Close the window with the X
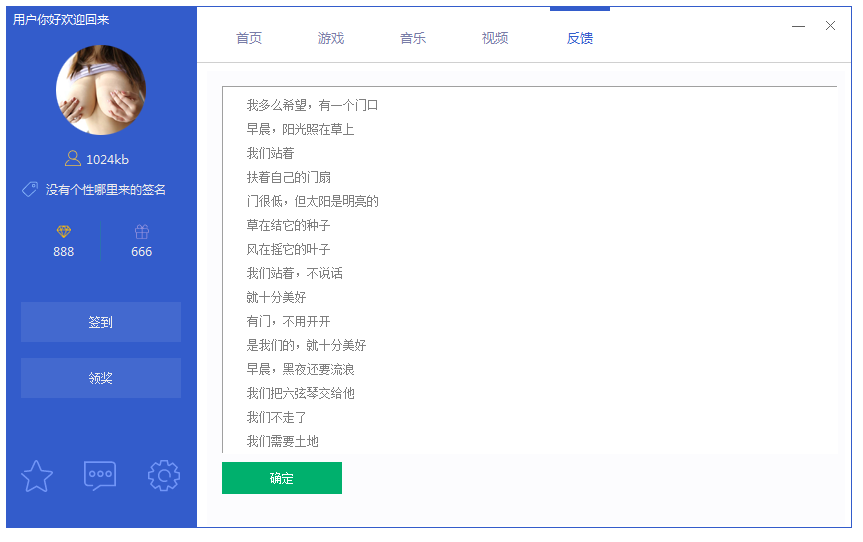Screen dimensions: 863x542 coord(830,26)
